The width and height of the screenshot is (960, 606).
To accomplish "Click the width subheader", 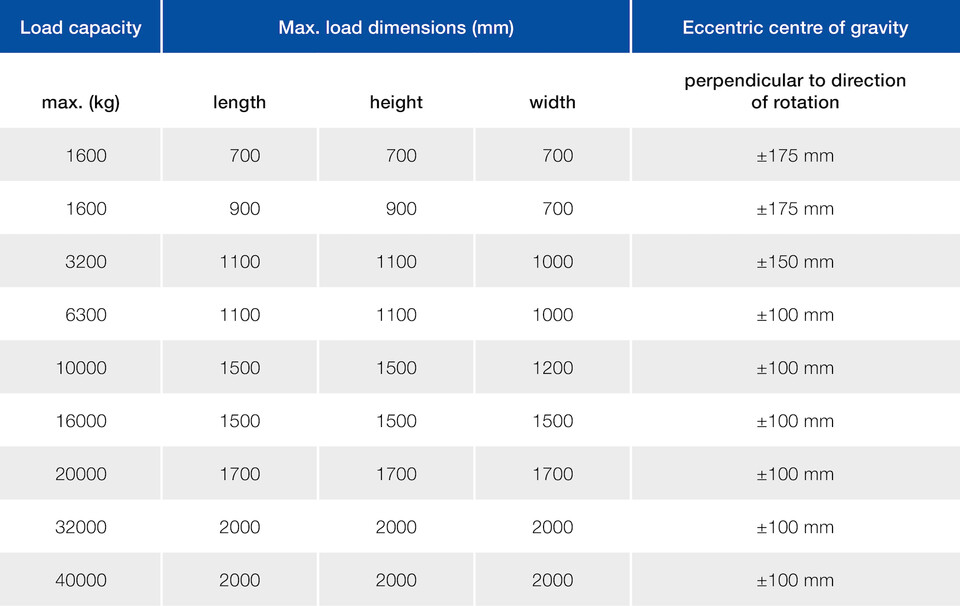I will click(552, 102).
